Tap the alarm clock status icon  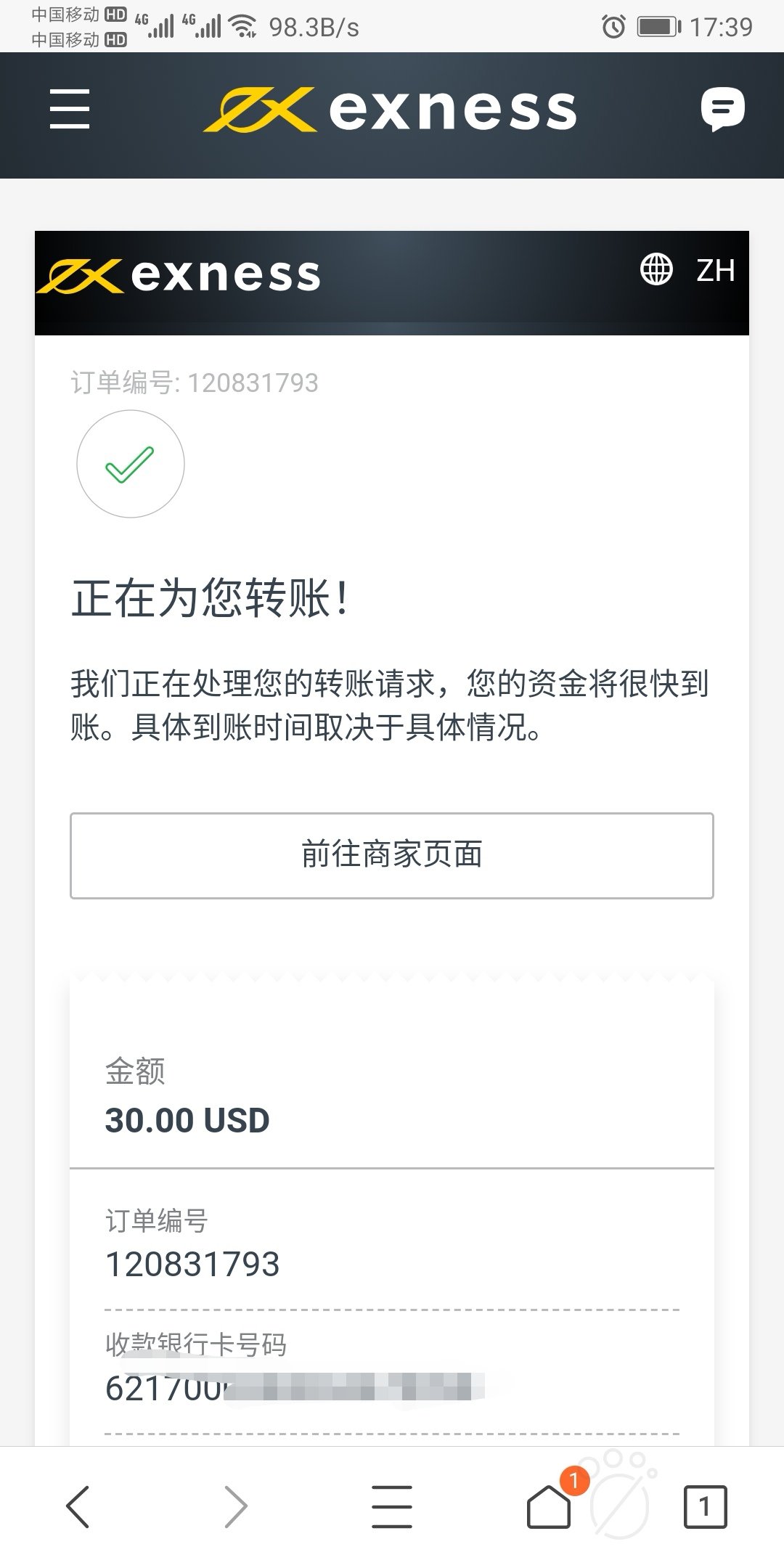point(613,28)
